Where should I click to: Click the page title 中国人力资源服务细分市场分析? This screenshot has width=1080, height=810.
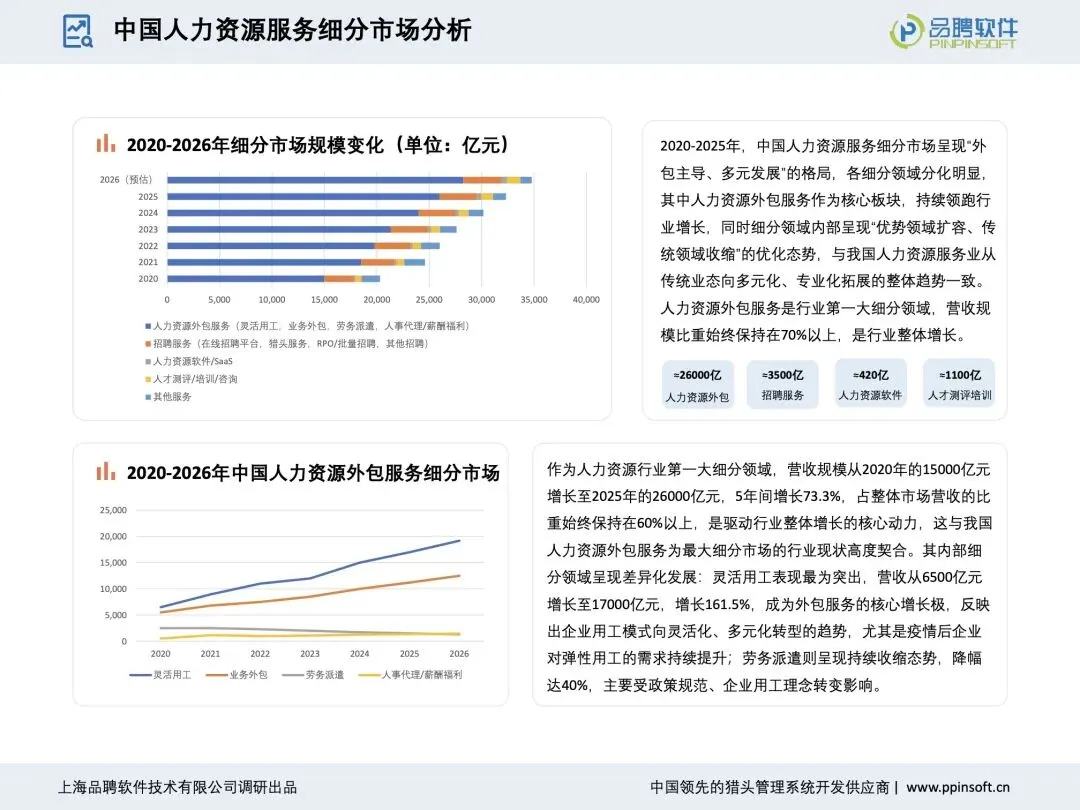293,30
